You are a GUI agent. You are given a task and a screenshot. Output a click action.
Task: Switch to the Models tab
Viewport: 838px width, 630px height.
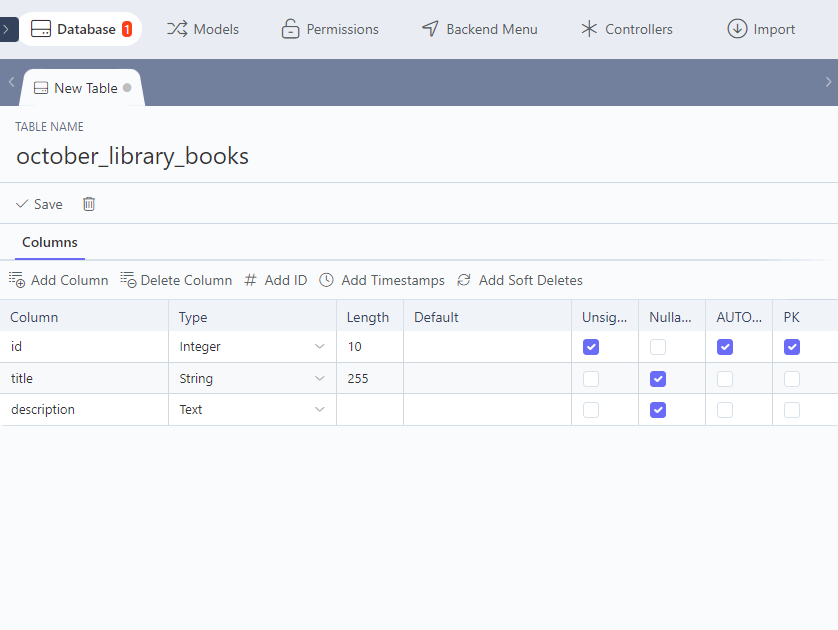pyautogui.click(x=203, y=29)
